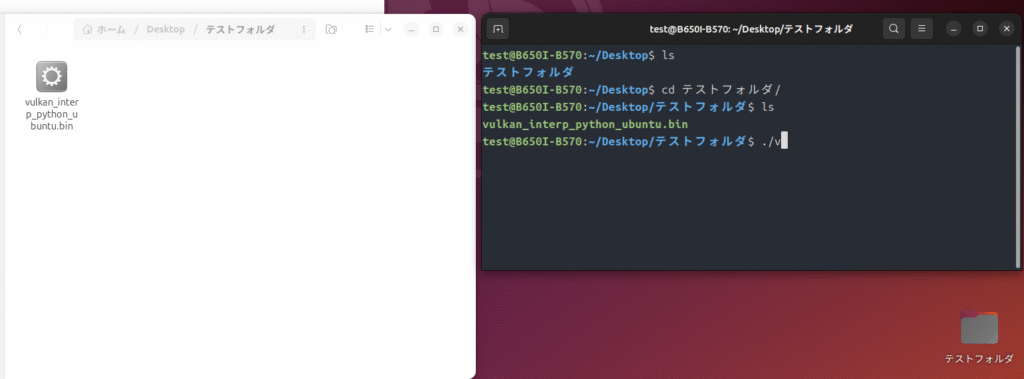The height and width of the screenshot is (379, 1024).
Task: Switch to list view in file manager
Action: pos(370,29)
